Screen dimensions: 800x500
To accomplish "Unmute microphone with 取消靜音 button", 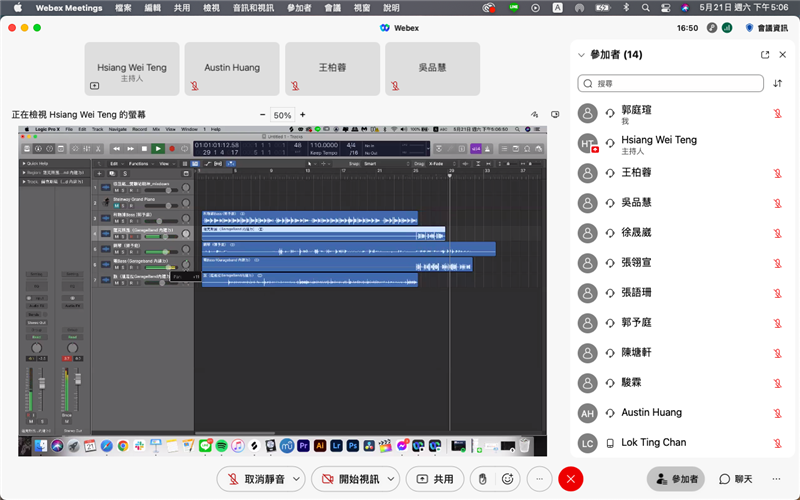I will point(256,479).
